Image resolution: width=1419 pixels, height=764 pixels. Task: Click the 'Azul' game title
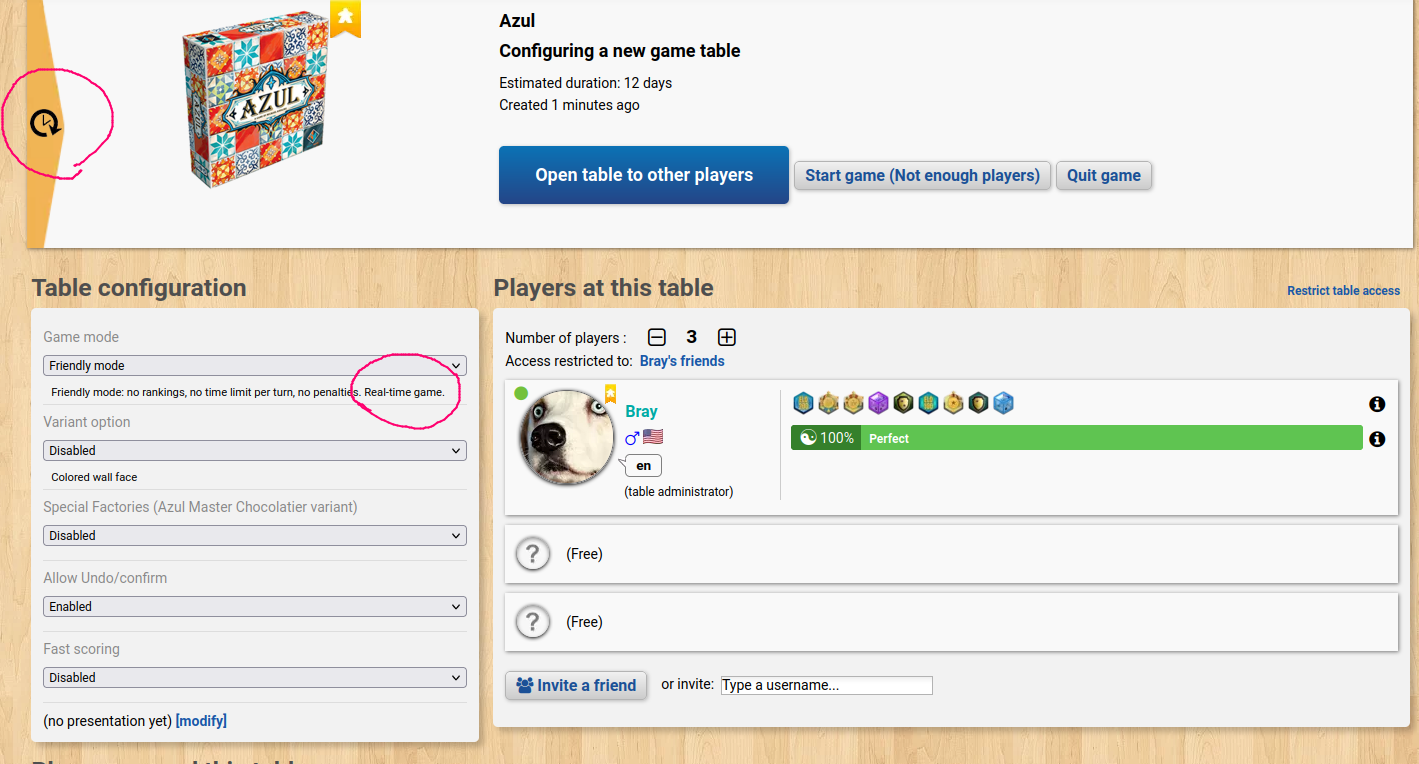pyautogui.click(x=517, y=21)
